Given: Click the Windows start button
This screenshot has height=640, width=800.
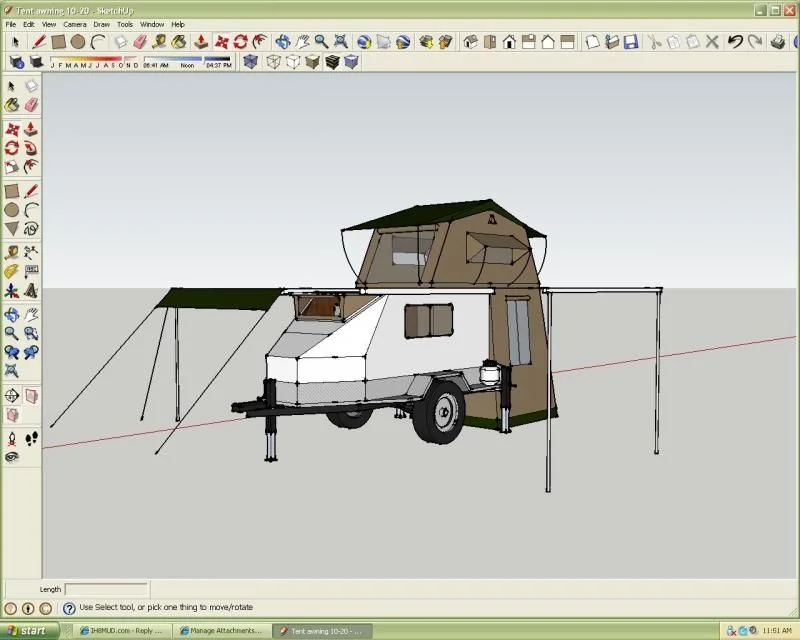Looking at the screenshot, I should coord(28,631).
